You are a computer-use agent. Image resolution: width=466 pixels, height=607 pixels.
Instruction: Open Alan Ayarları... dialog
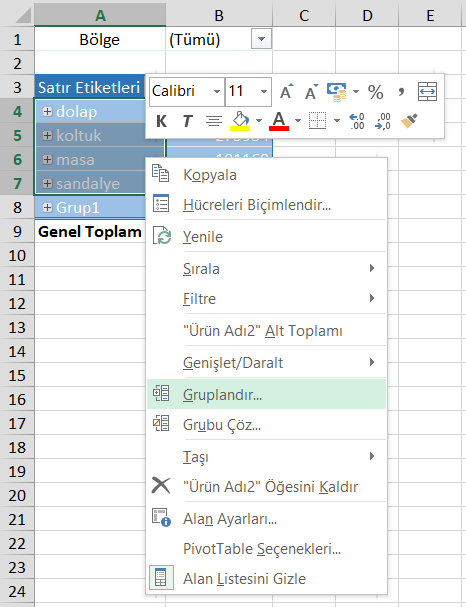pyautogui.click(x=266, y=519)
